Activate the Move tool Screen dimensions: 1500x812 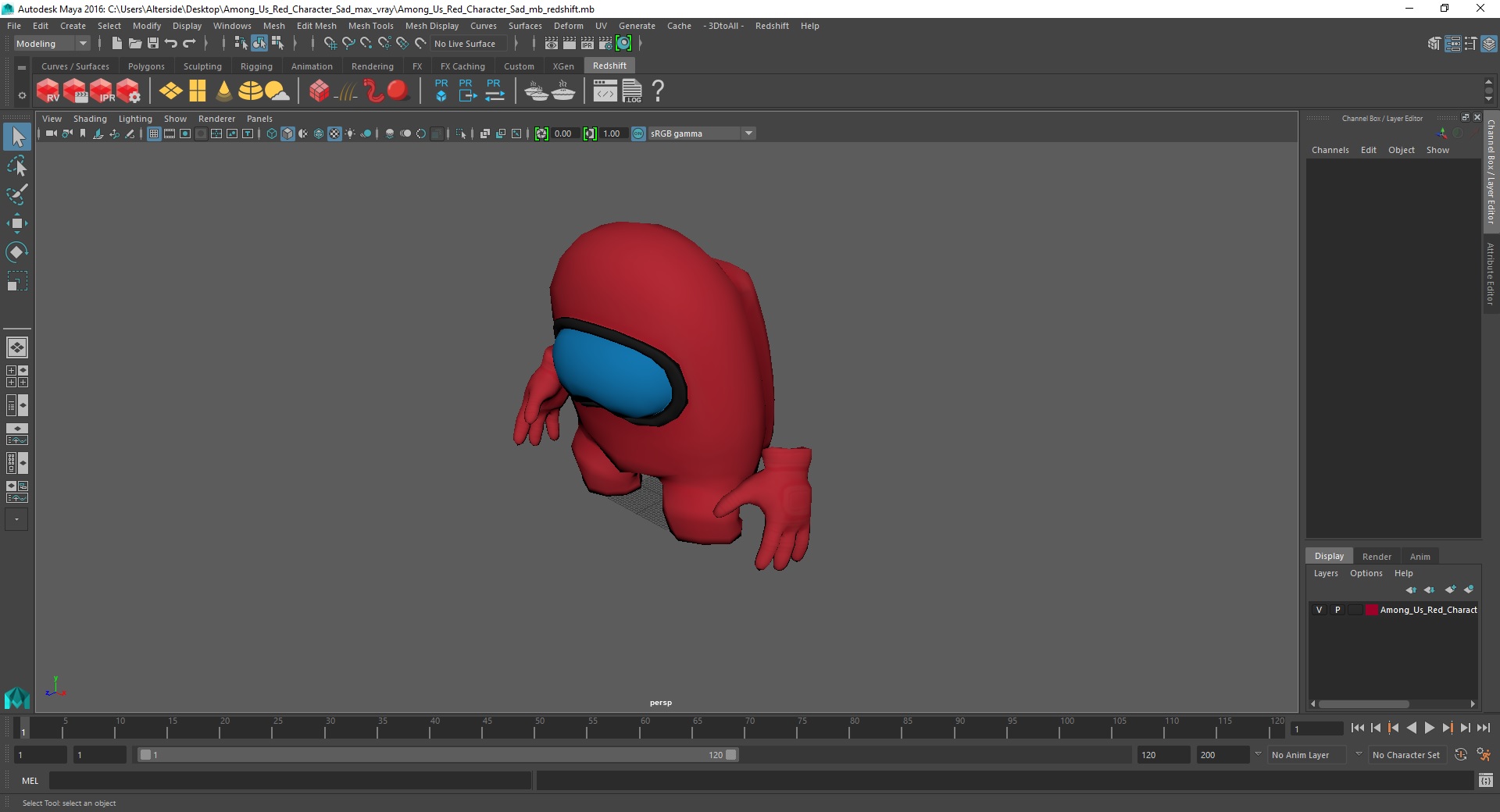click(x=17, y=223)
